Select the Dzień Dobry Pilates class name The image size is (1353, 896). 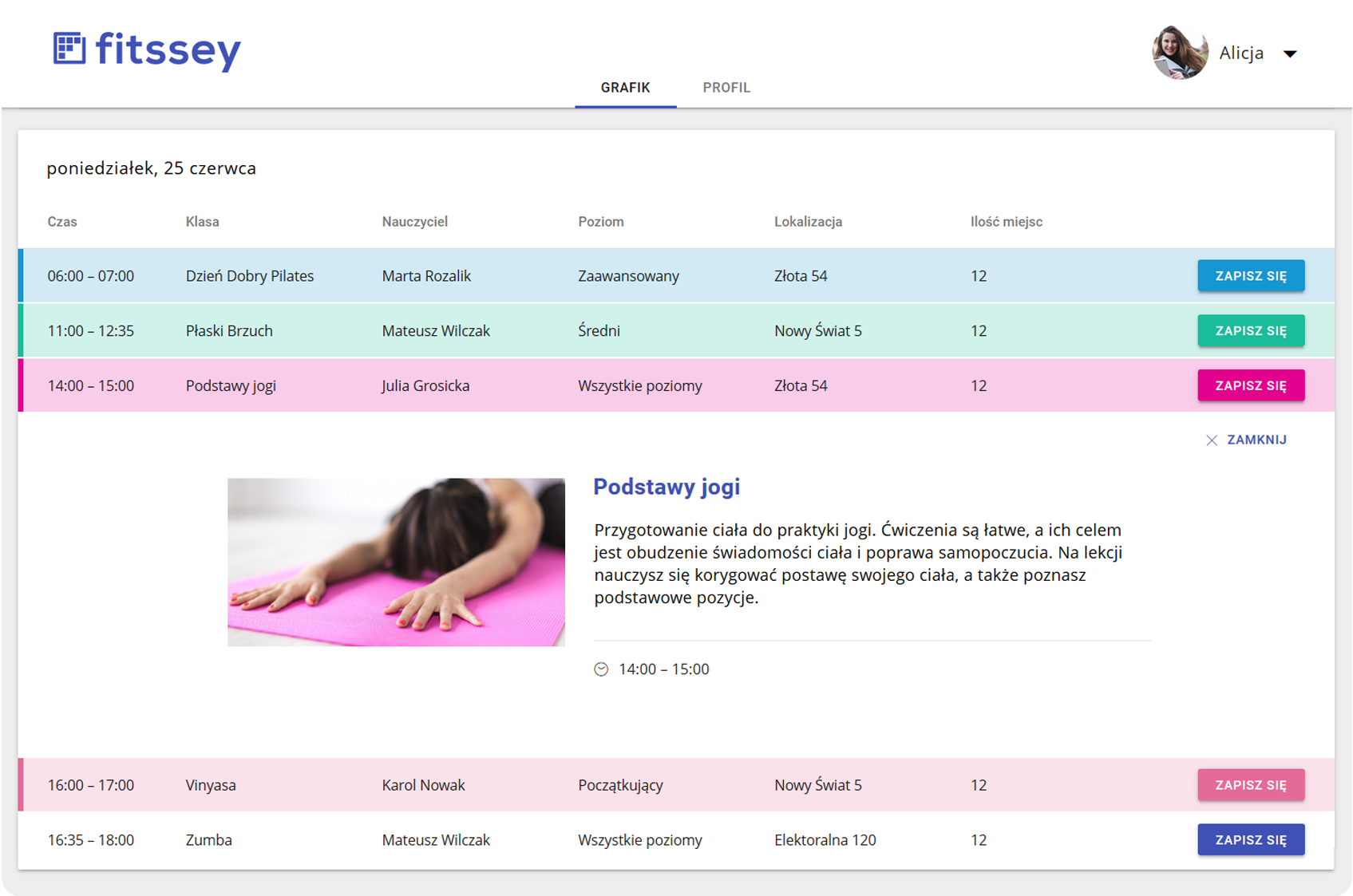250,276
